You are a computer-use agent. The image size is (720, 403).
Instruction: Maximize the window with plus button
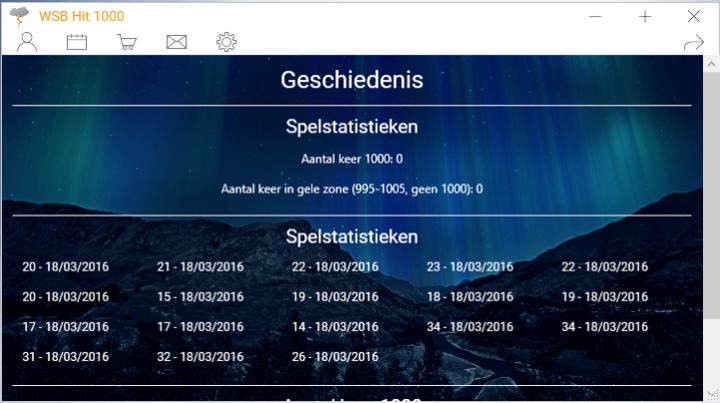coord(645,16)
